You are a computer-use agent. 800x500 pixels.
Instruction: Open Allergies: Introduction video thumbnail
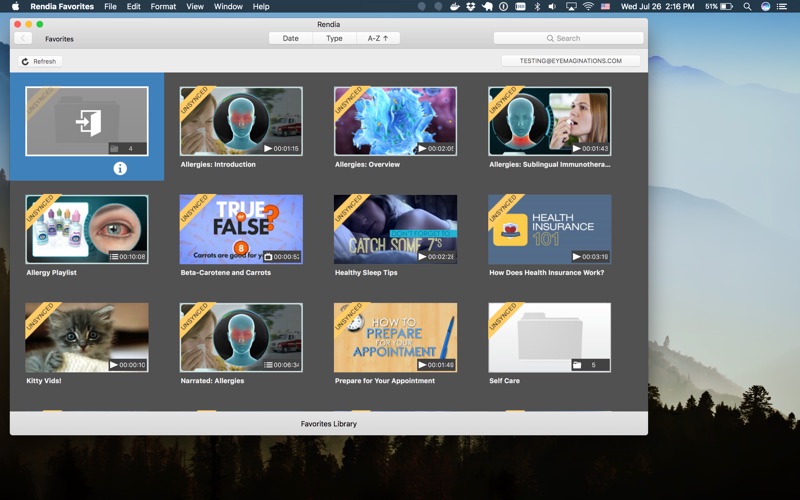click(x=241, y=121)
